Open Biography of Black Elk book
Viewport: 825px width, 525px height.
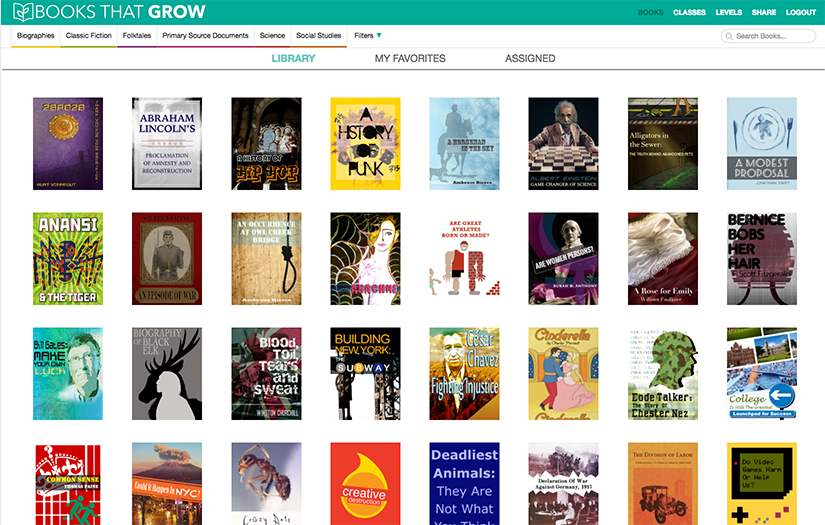click(x=167, y=374)
